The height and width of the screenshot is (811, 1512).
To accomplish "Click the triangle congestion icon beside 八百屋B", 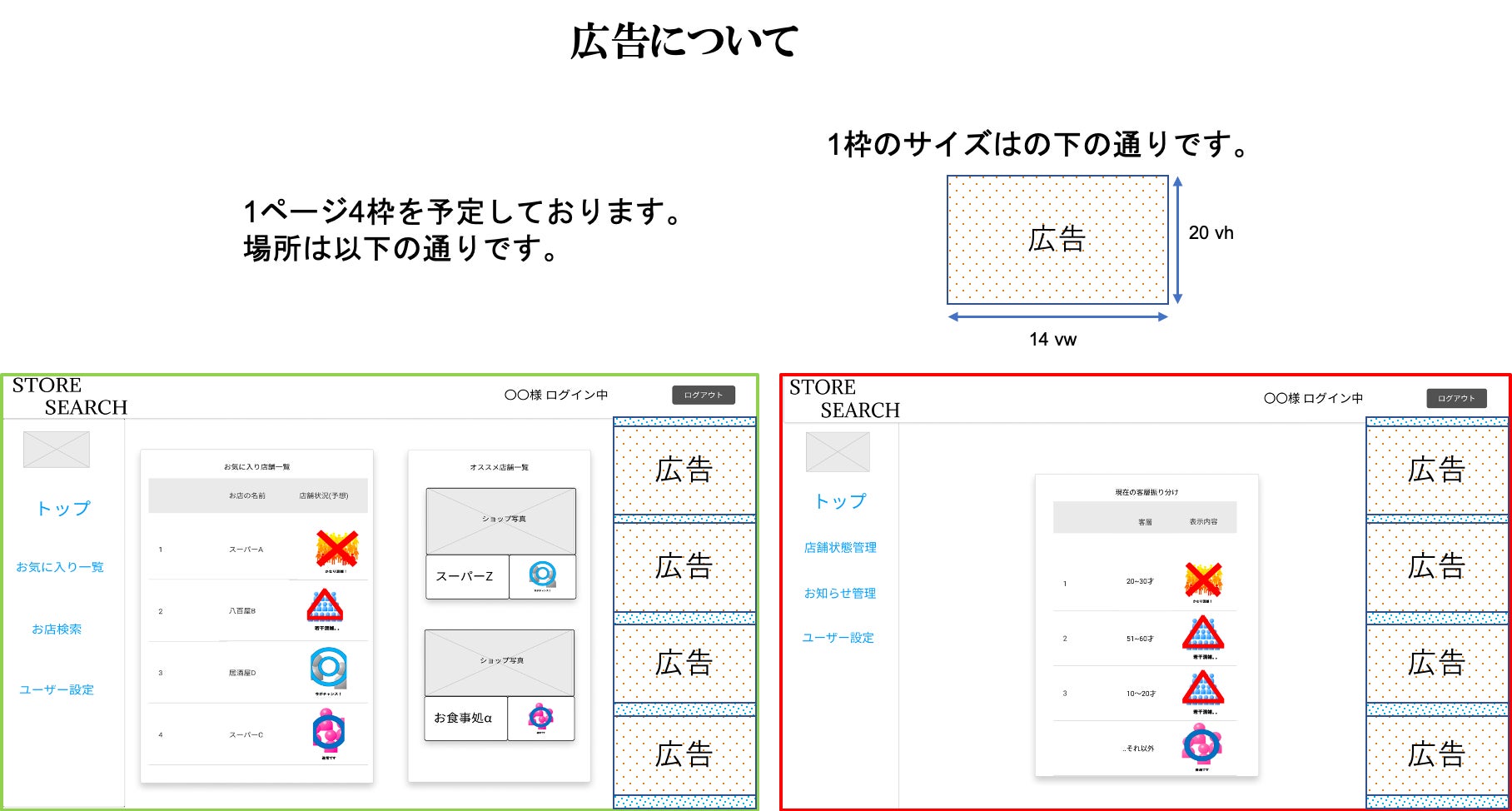I will tap(325, 607).
